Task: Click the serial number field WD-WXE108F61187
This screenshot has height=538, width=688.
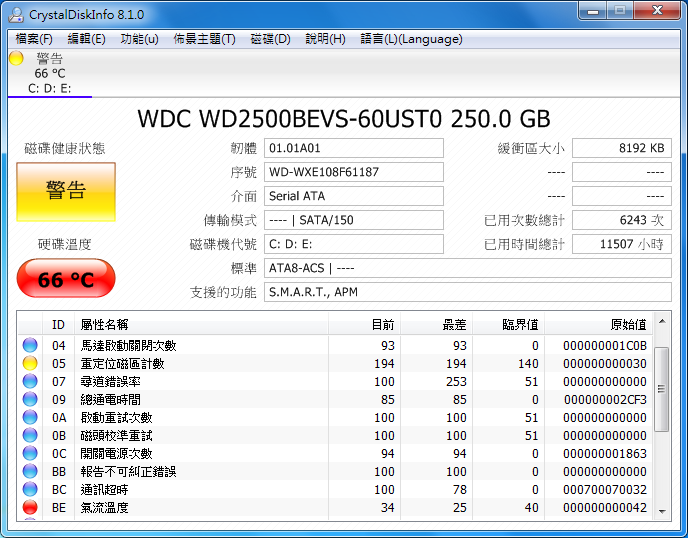Action: coord(354,172)
